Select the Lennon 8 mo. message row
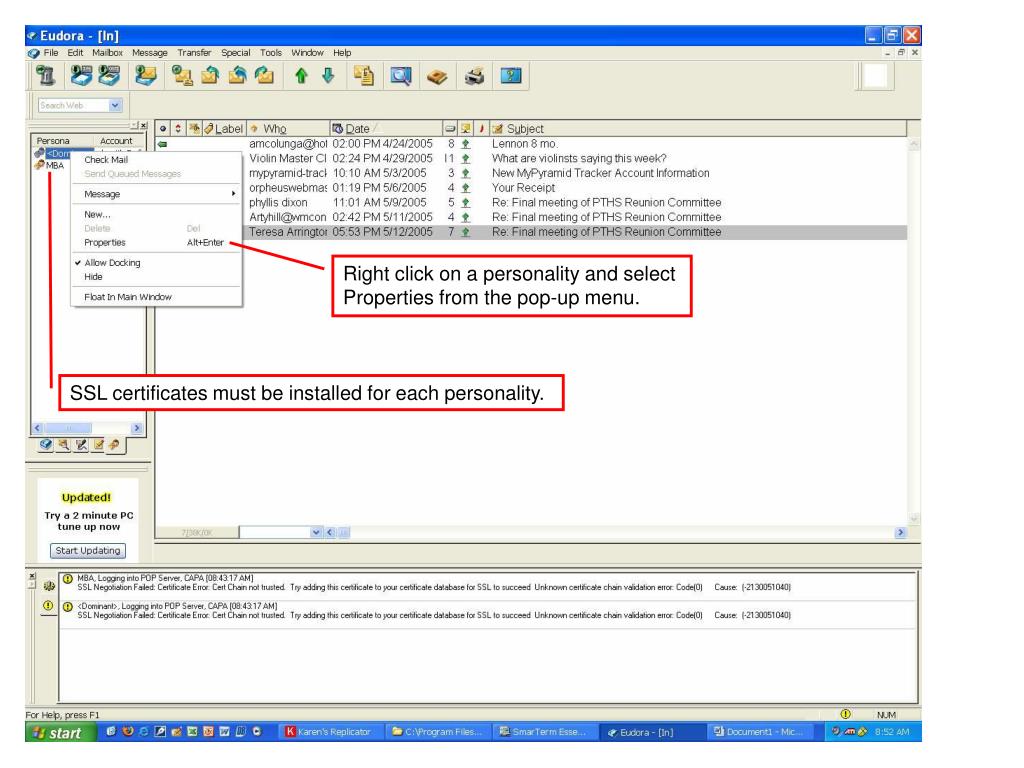 click(531, 144)
